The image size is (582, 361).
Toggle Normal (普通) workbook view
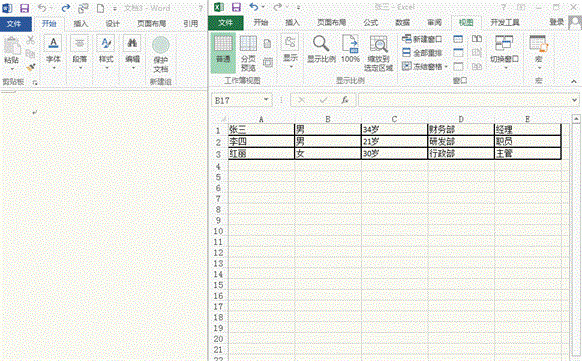coord(223,52)
